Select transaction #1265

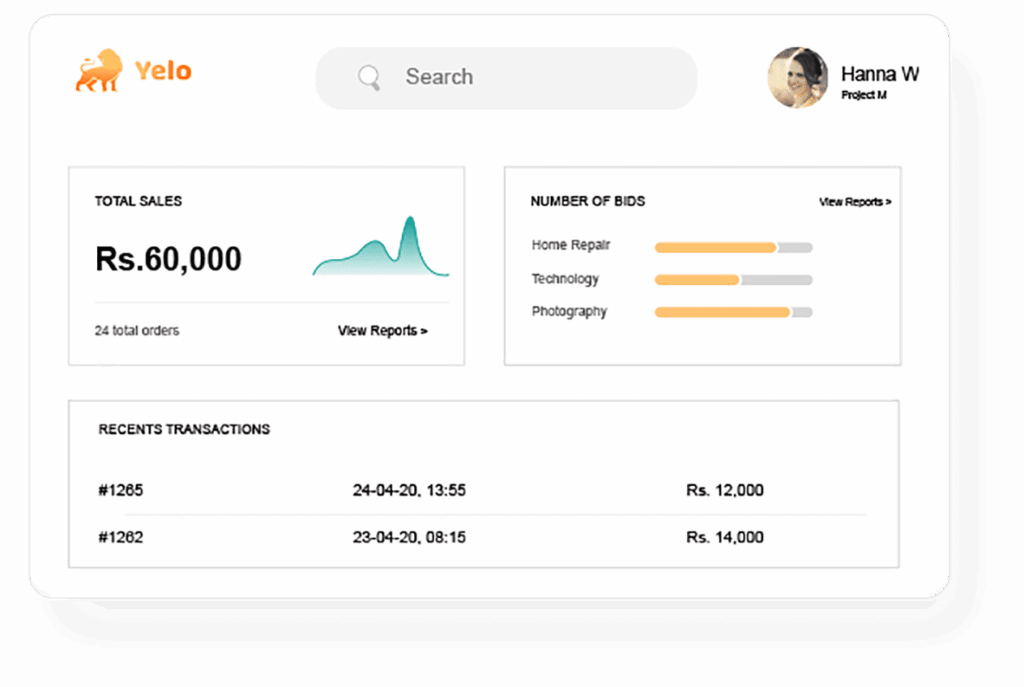121,490
